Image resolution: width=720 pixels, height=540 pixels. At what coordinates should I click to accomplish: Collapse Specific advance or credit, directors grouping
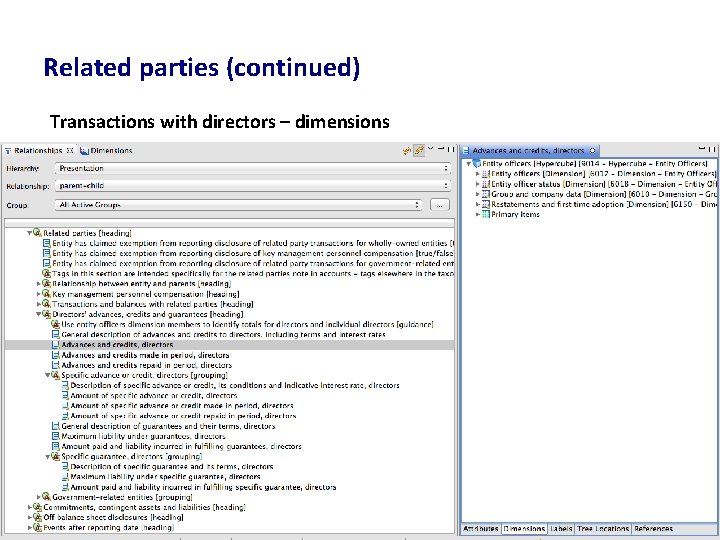pyautogui.click(x=48, y=375)
